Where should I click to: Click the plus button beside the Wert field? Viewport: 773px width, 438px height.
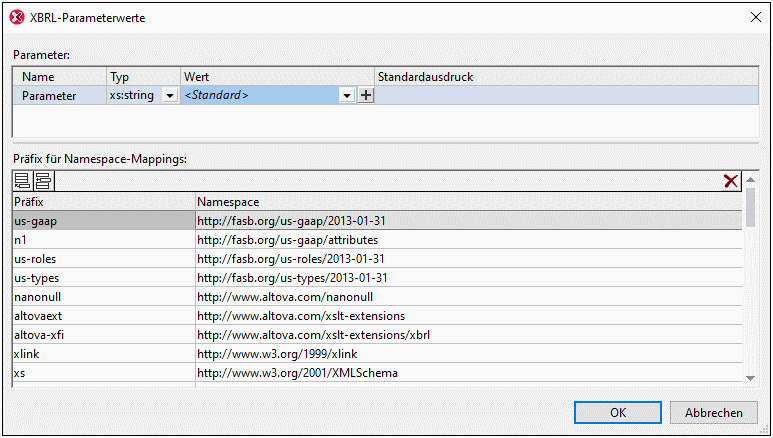click(x=366, y=95)
